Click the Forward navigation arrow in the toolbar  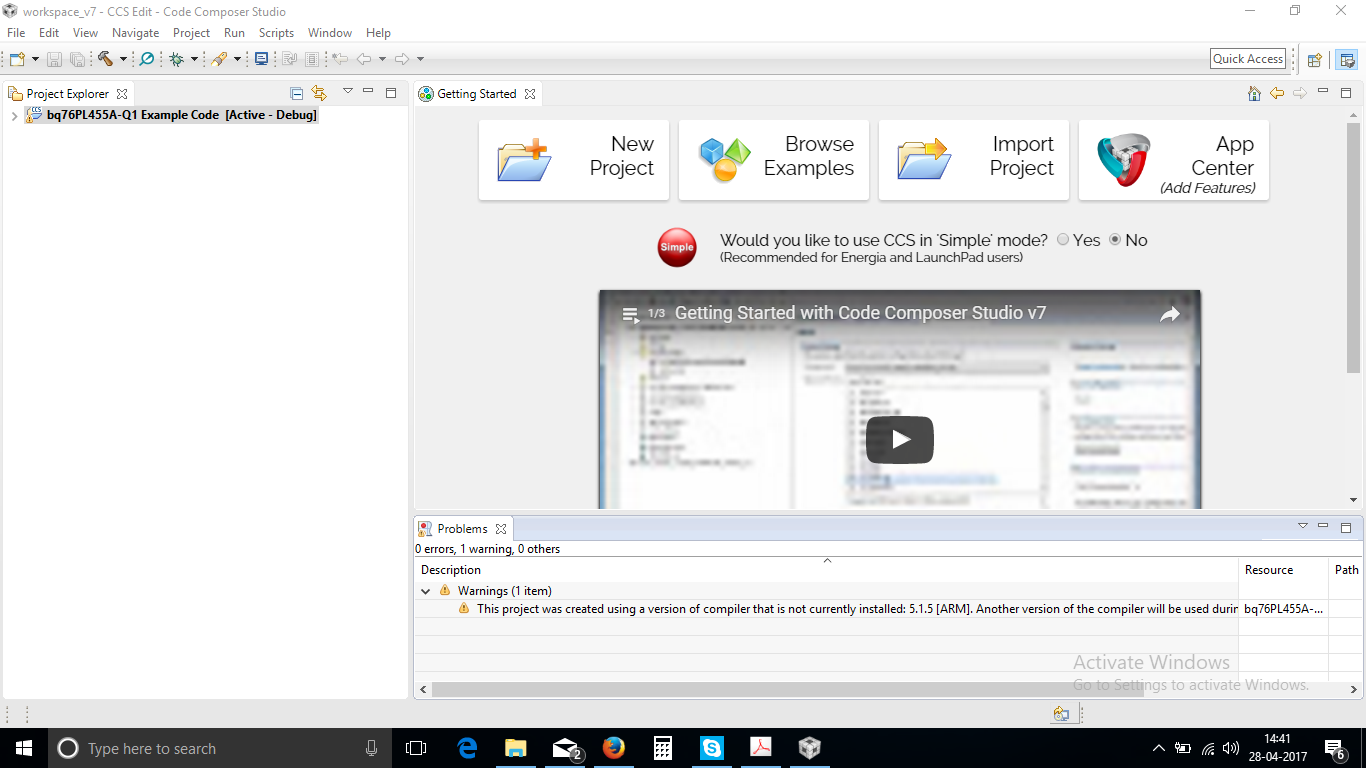(402, 59)
